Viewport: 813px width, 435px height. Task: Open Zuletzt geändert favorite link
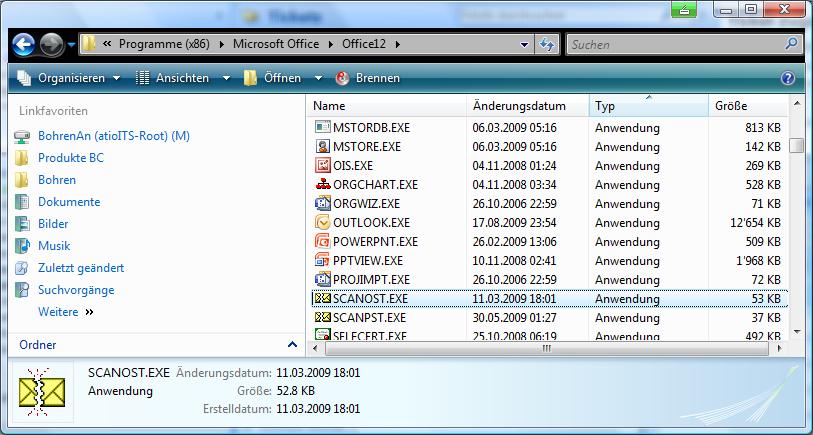click(x=81, y=268)
